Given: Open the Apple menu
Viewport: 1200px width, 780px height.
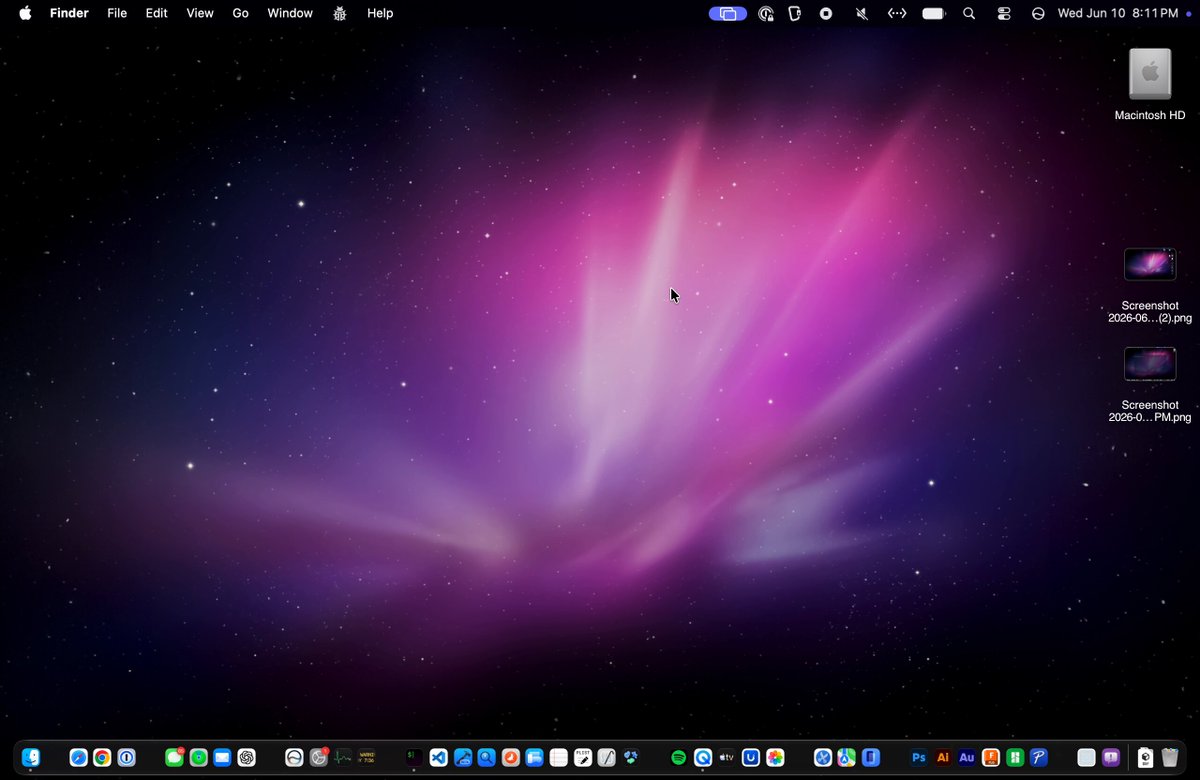Looking at the screenshot, I should click(25, 13).
